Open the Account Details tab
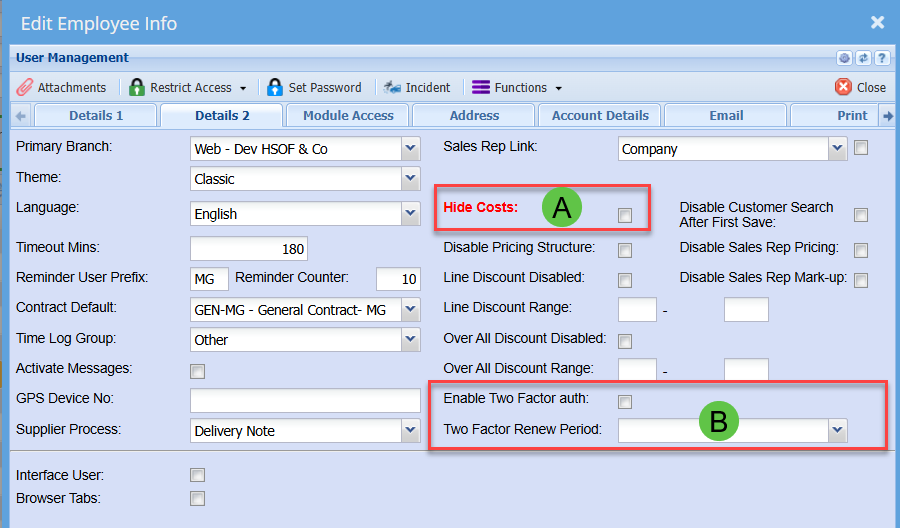 tap(600, 115)
